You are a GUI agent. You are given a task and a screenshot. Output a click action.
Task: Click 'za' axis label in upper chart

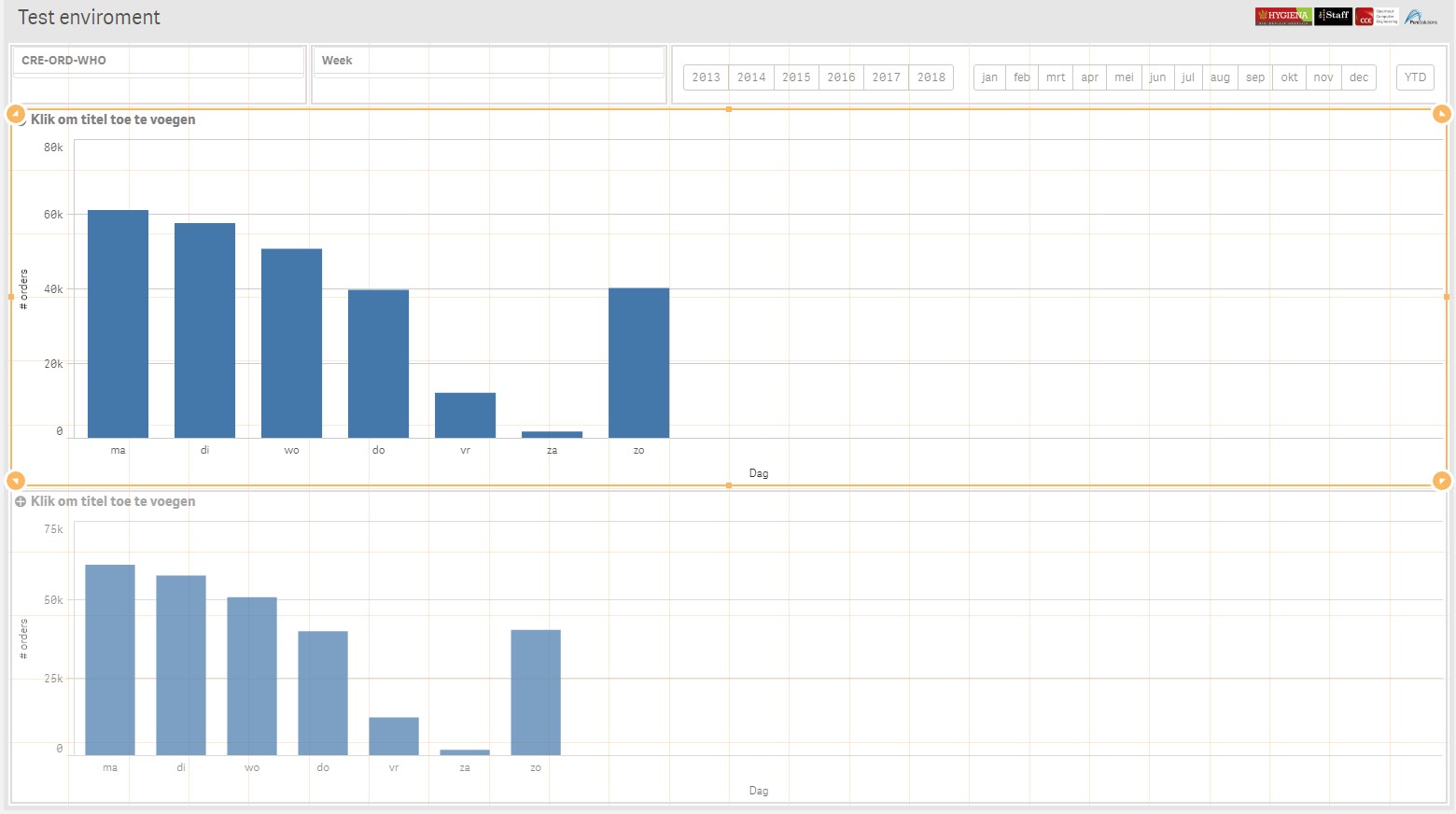[x=552, y=451]
